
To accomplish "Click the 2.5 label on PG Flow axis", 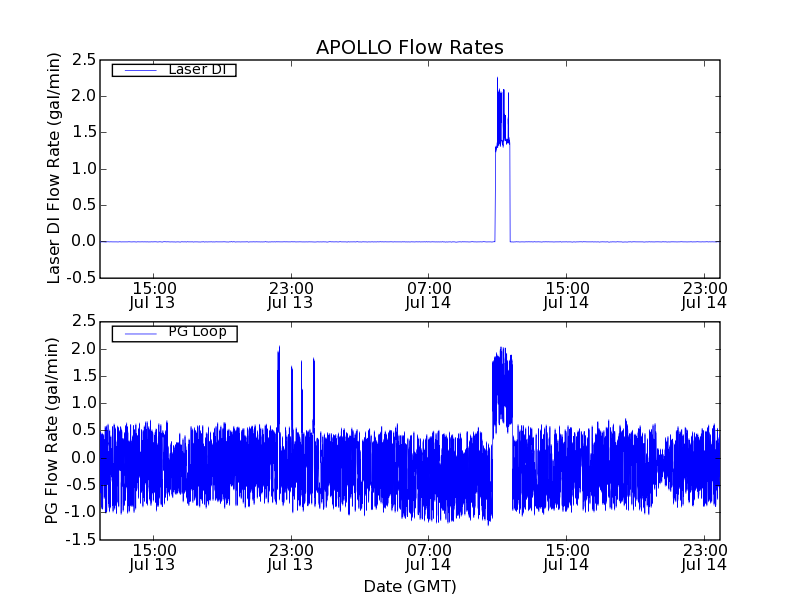I will point(84,321).
